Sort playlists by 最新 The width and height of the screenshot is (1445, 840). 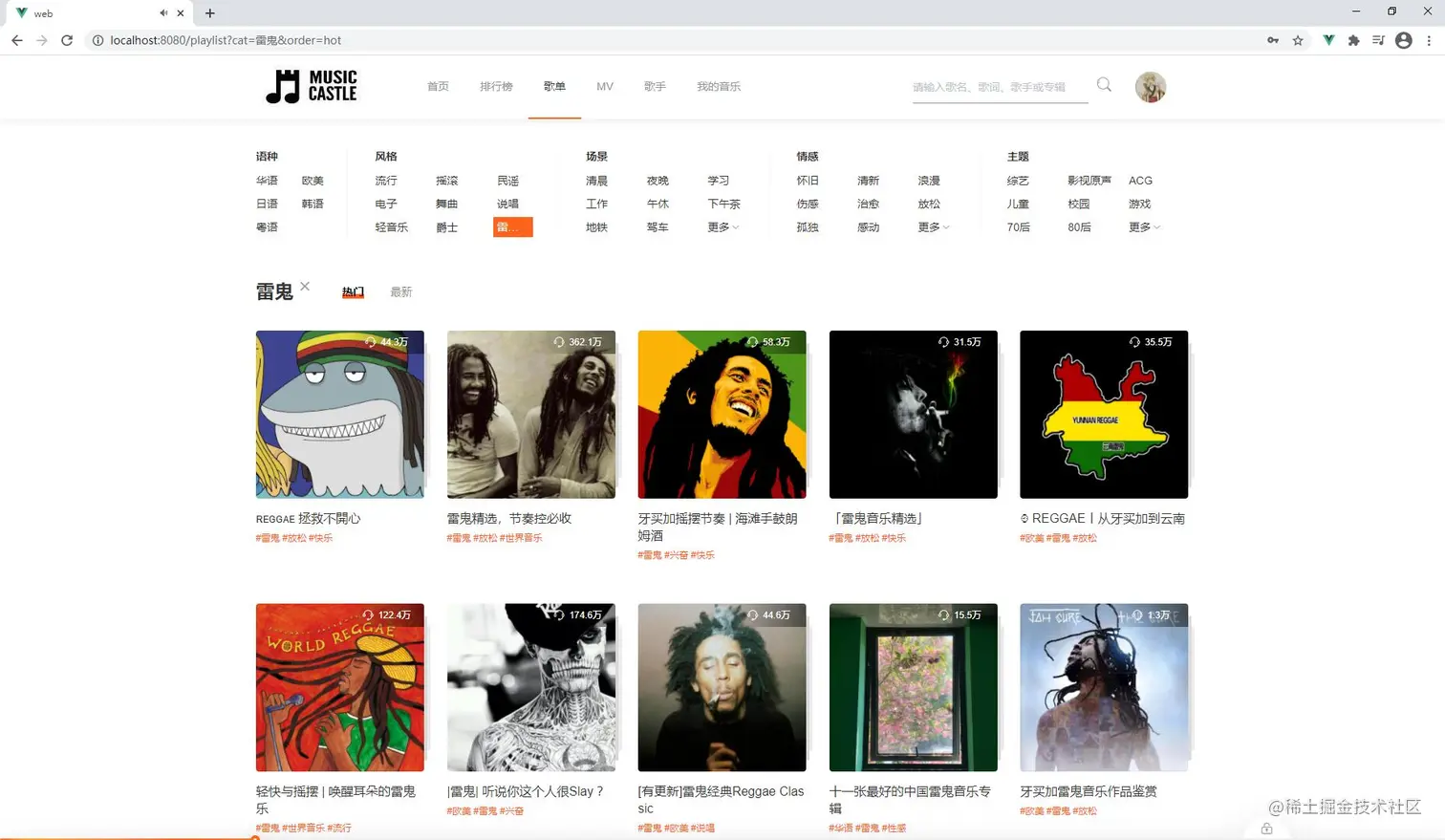click(x=401, y=291)
